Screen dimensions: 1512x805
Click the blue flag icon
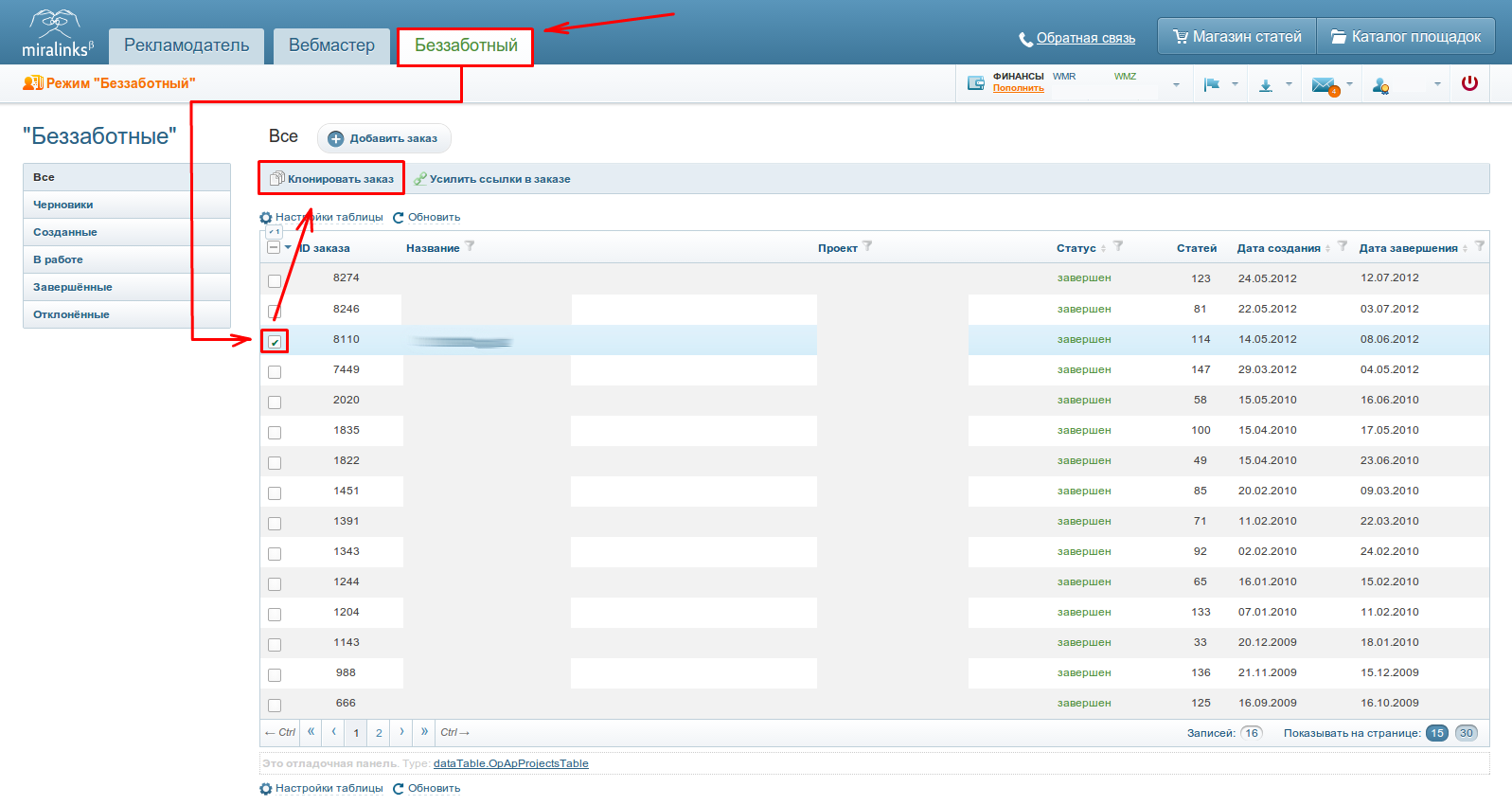pos(1211,84)
